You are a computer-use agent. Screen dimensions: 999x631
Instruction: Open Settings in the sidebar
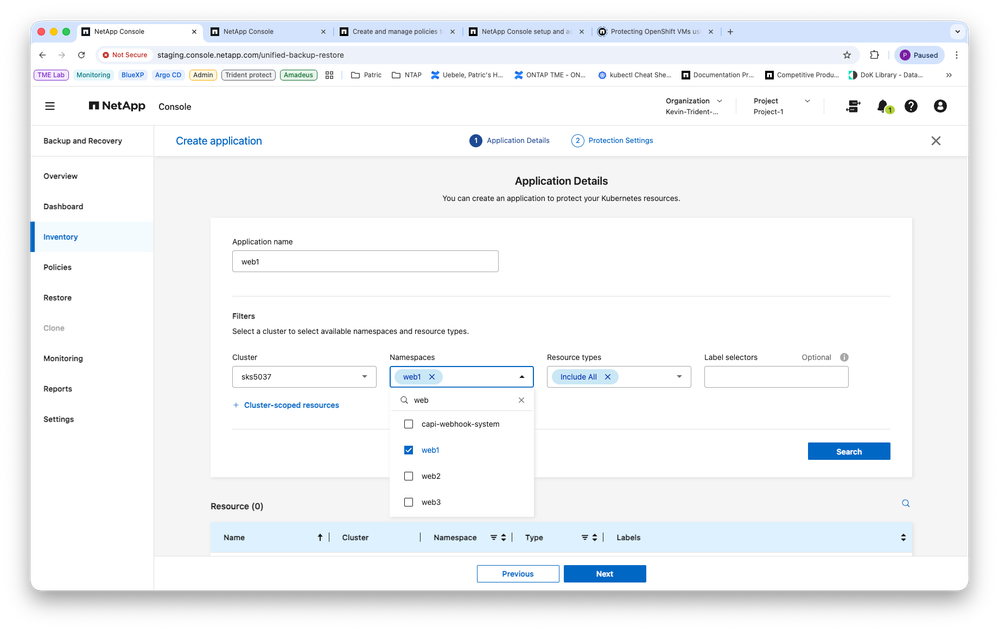coord(59,419)
